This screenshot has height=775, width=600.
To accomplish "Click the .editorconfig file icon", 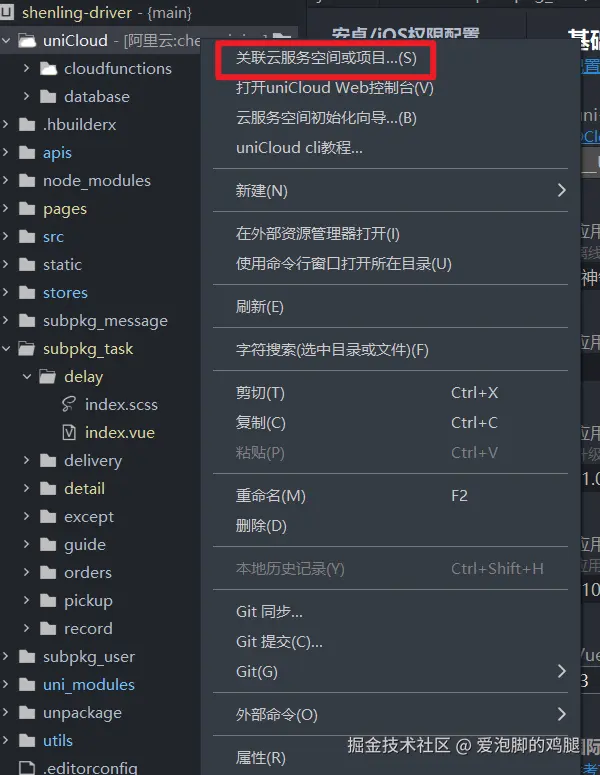I will [x=27, y=768].
